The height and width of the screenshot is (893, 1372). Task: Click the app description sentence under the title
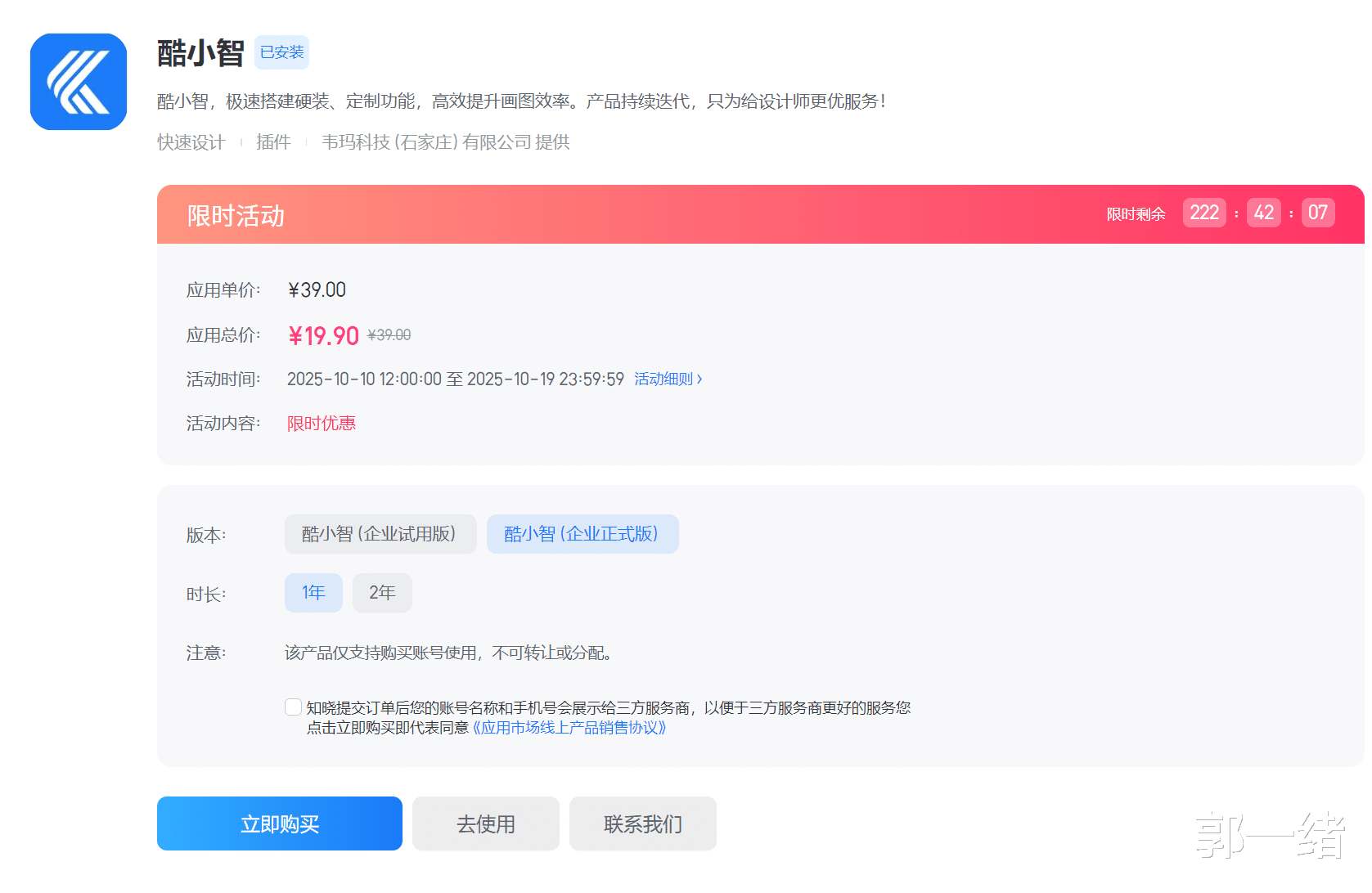click(x=522, y=101)
